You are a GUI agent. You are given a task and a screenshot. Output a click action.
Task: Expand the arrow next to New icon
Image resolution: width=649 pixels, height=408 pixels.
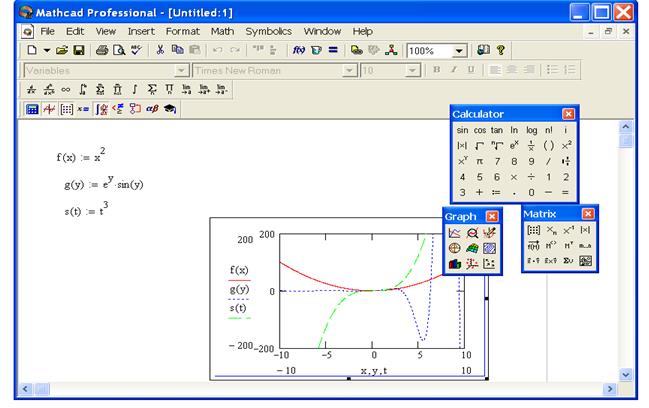pyautogui.click(x=47, y=50)
